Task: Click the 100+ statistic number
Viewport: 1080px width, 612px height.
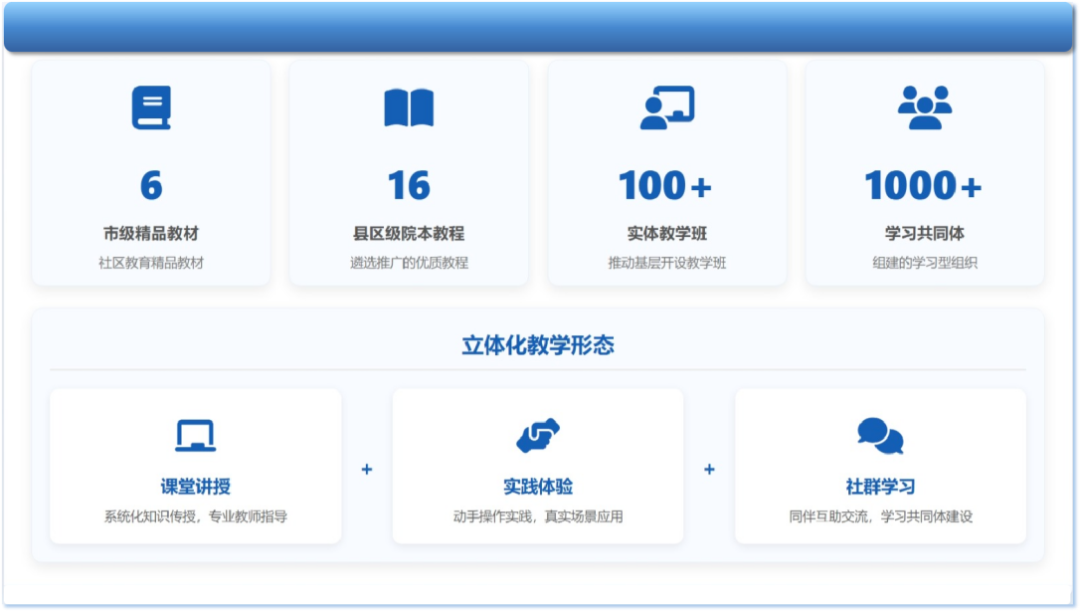Action: 666,186
